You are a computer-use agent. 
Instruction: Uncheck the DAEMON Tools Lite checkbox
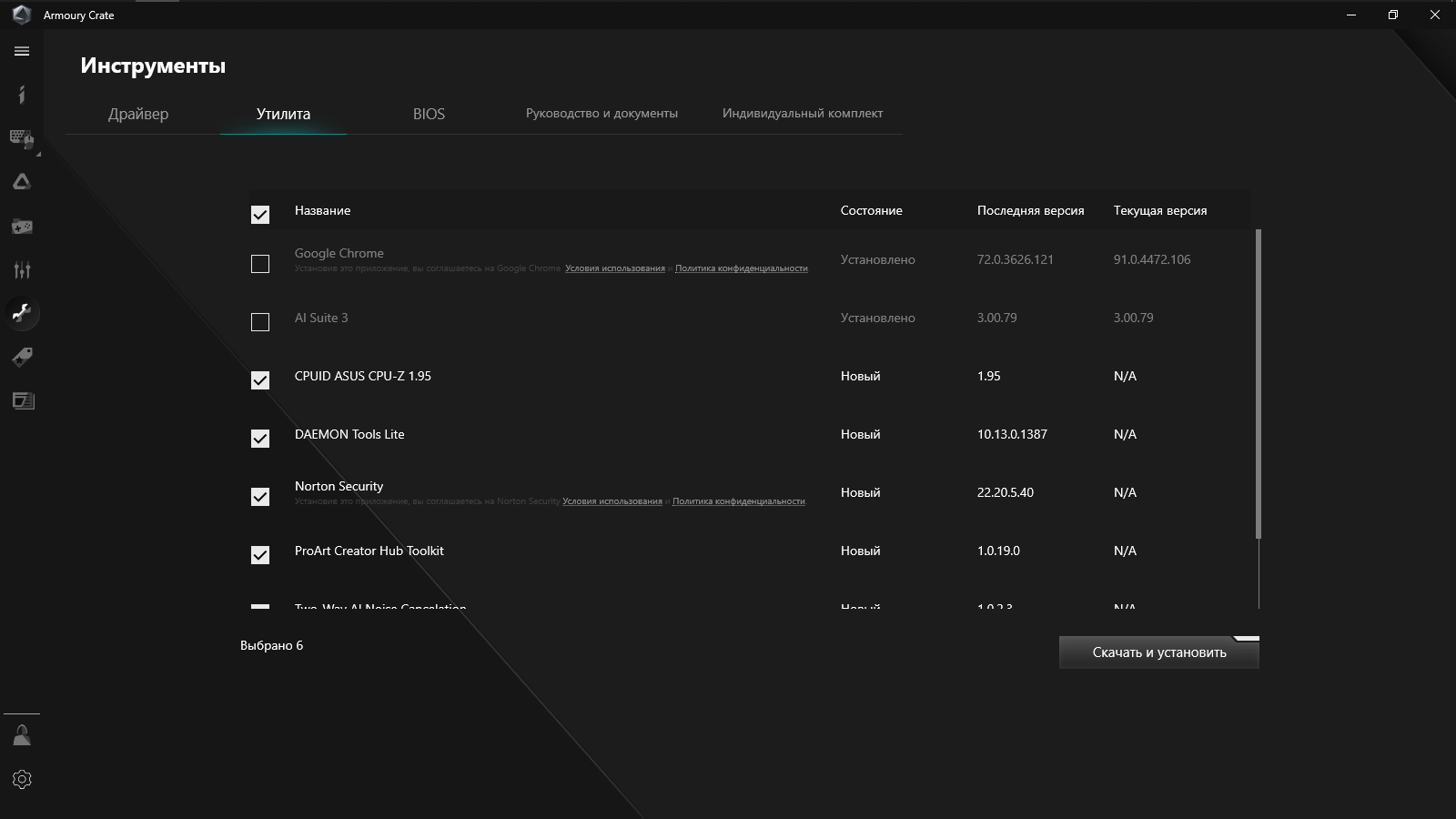pyautogui.click(x=260, y=439)
